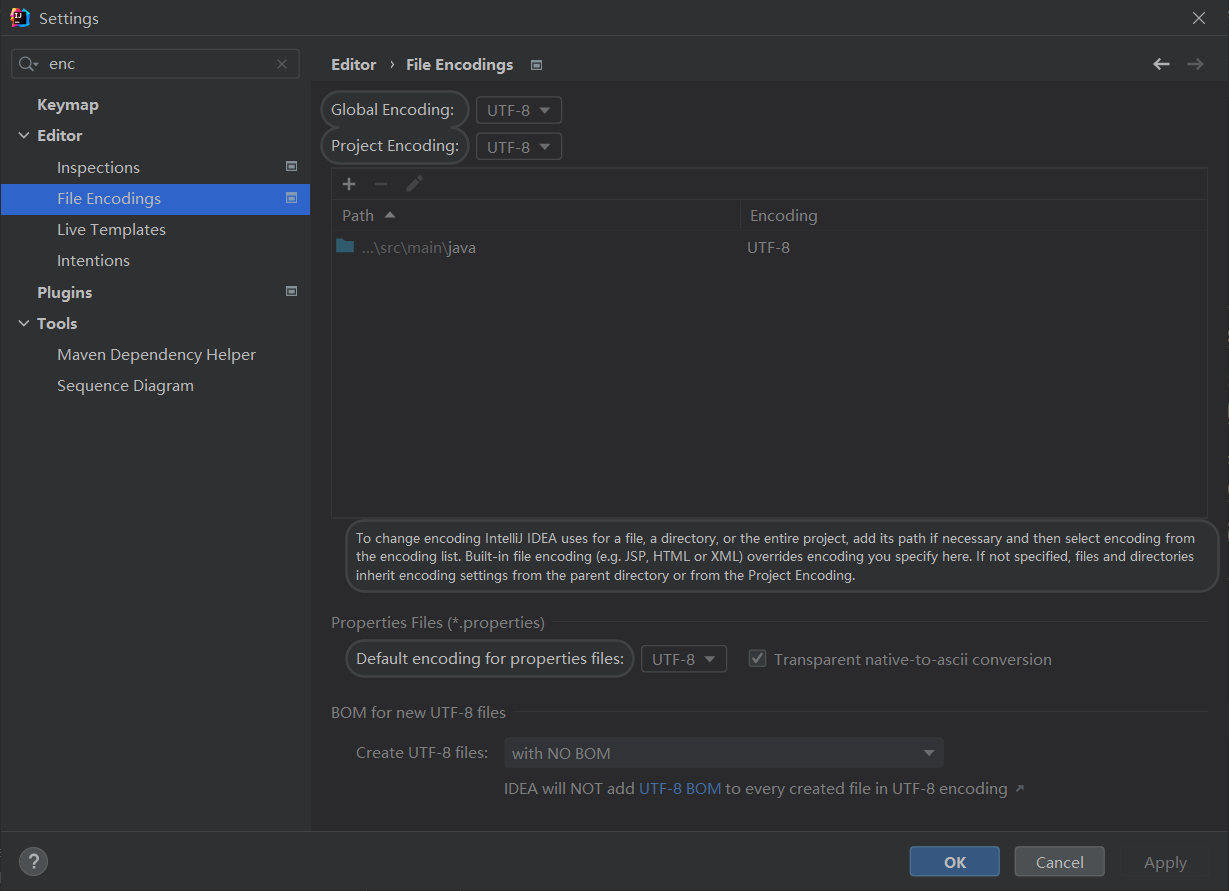Open the UTF-8 BOM link
Image resolution: width=1229 pixels, height=891 pixels.
tap(679, 789)
